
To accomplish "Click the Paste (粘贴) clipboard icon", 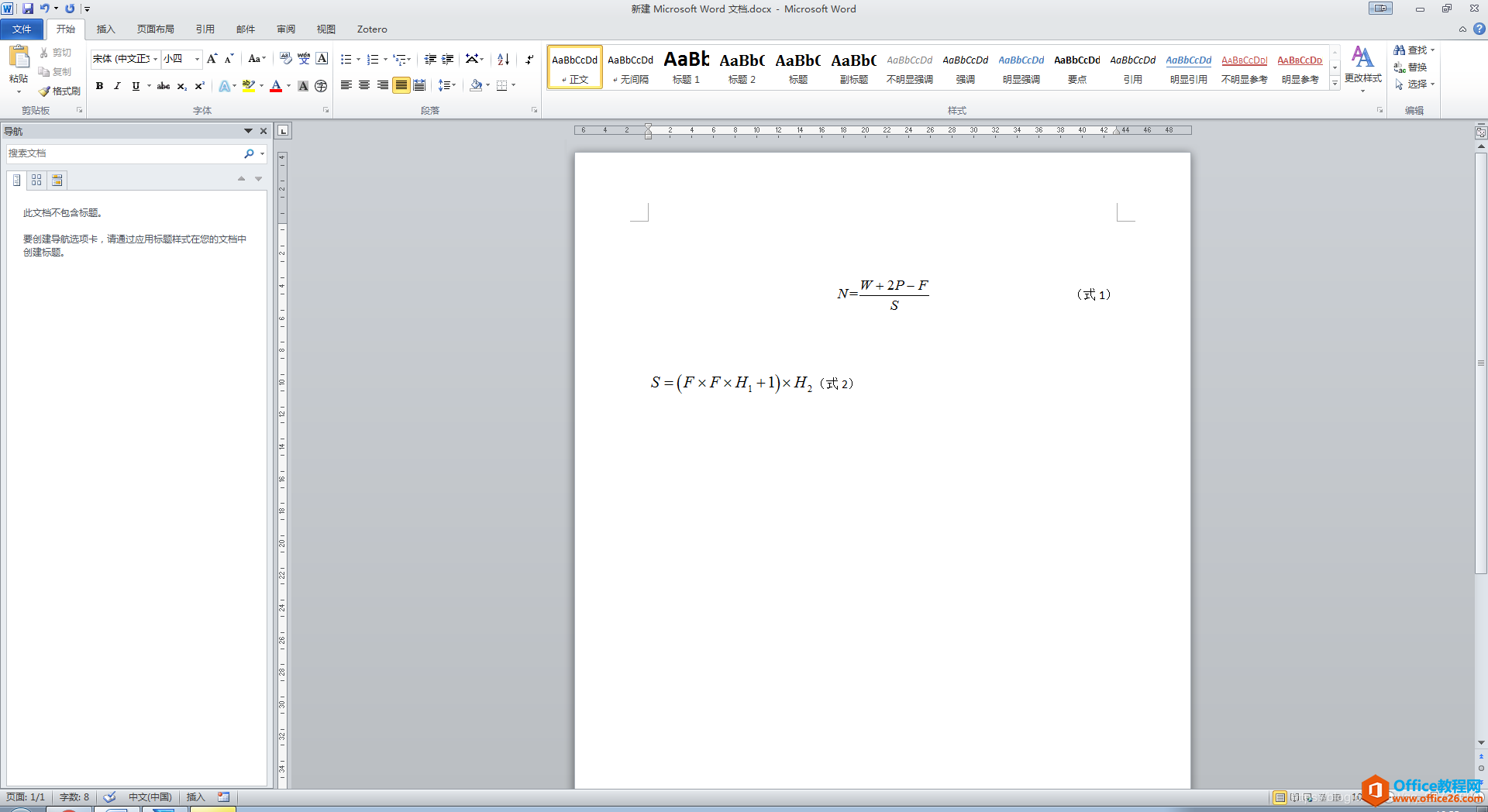I will (x=19, y=57).
